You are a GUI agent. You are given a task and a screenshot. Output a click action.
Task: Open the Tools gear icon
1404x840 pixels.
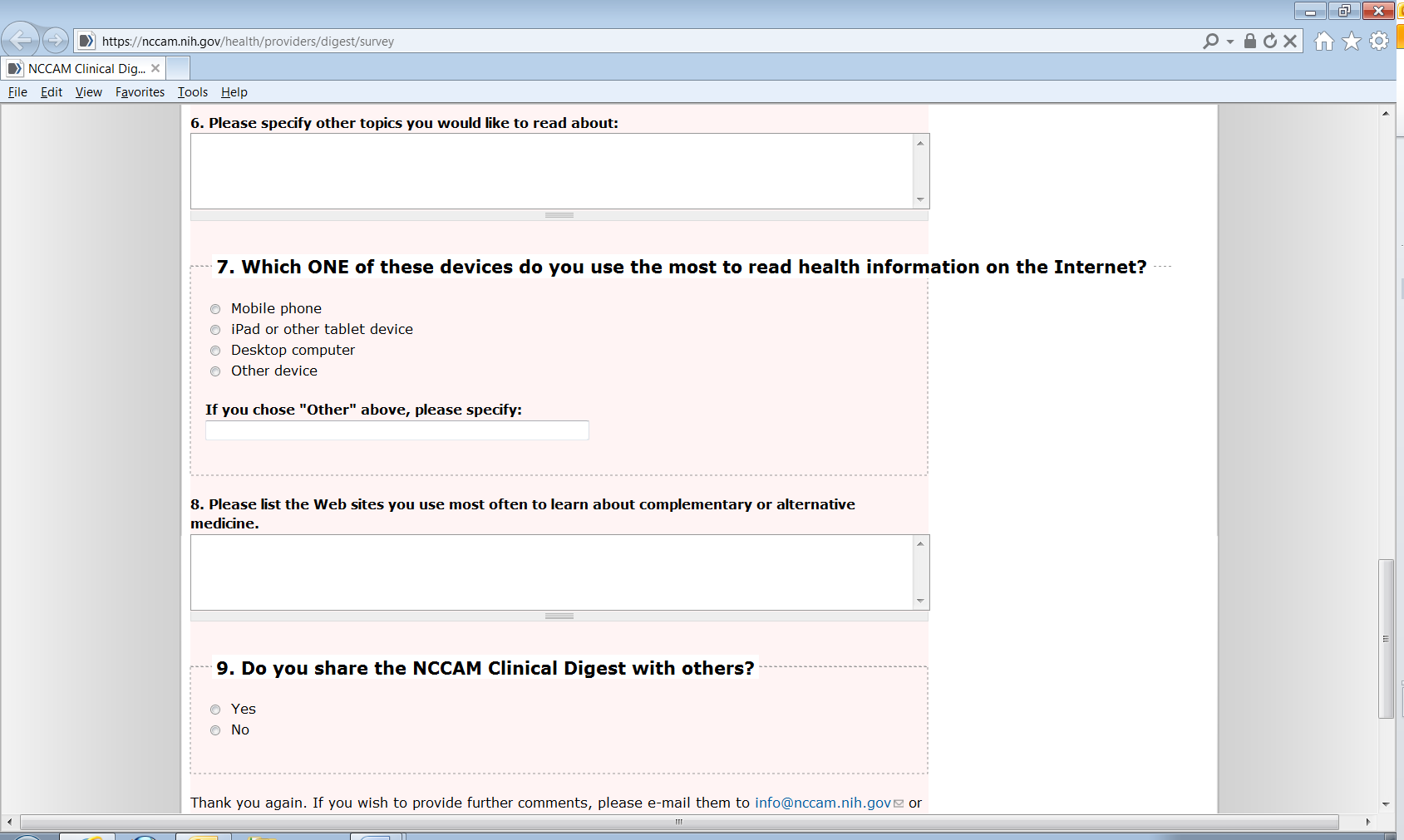click(1379, 41)
